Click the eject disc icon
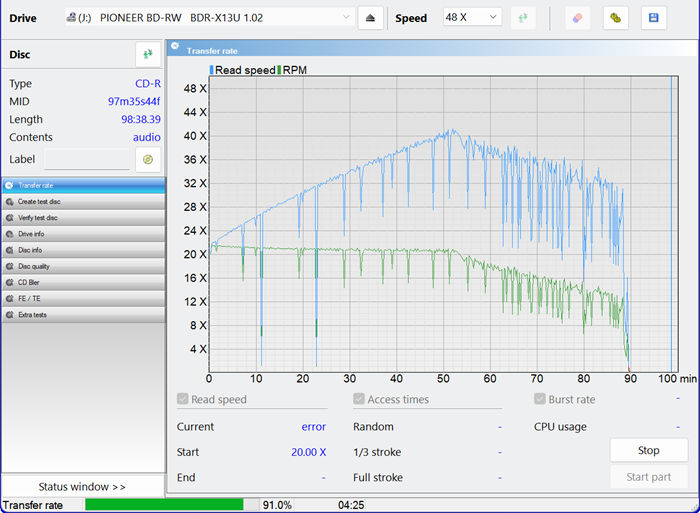700x513 pixels. (x=371, y=18)
